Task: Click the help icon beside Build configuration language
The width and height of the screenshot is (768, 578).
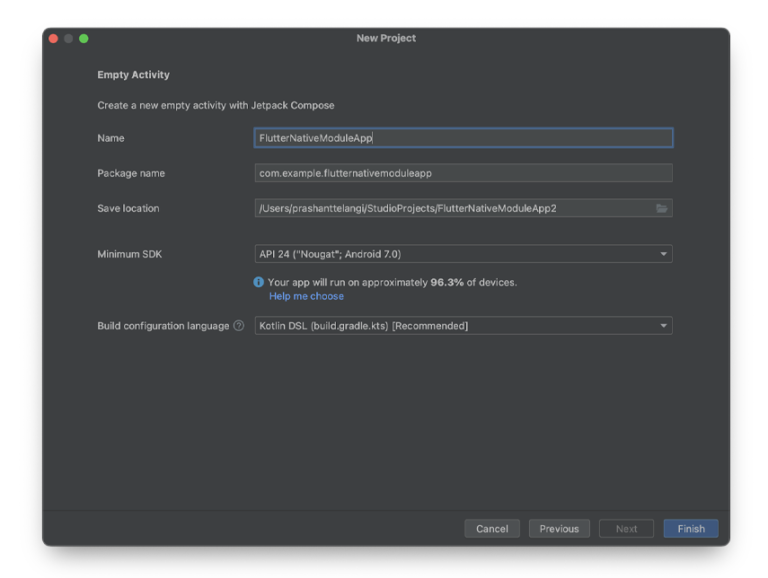Action: point(239,326)
